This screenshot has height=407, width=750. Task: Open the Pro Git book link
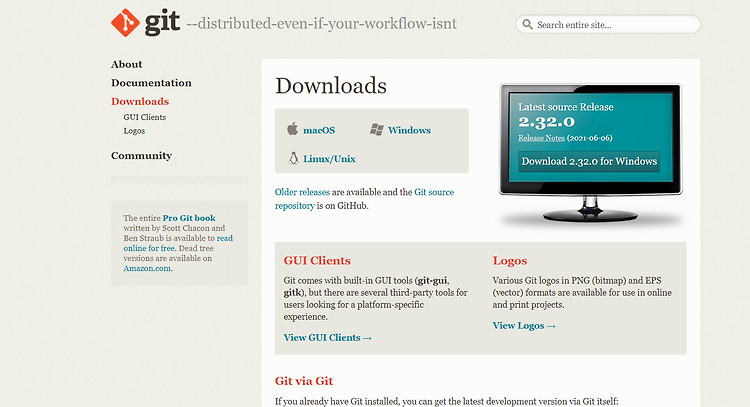[x=189, y=218]
